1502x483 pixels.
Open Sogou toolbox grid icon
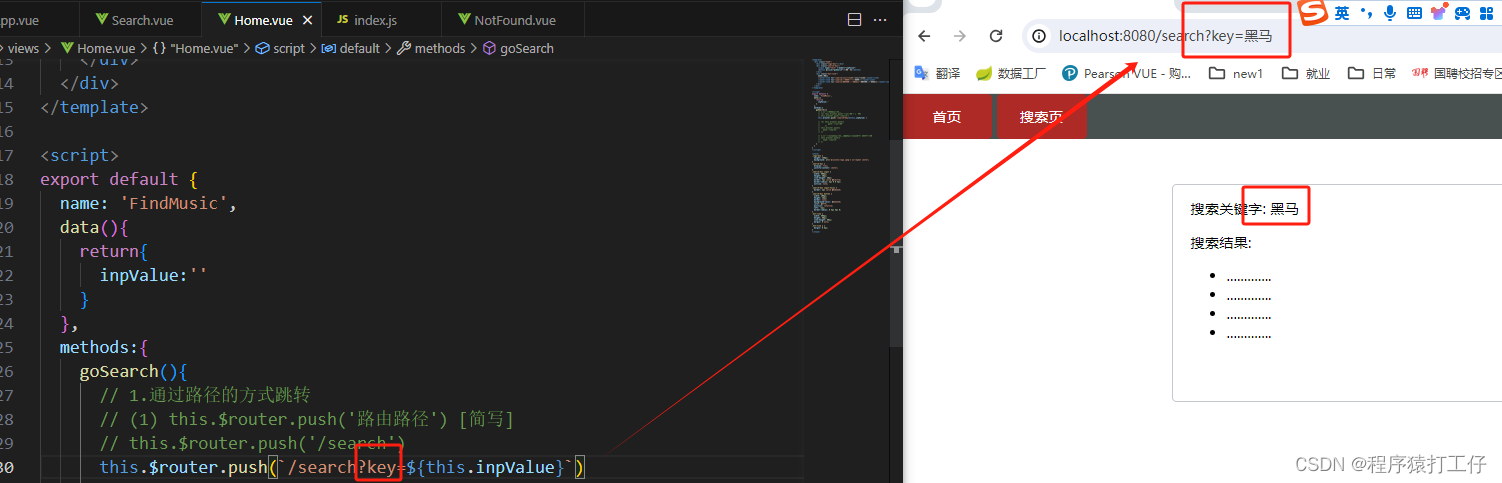(1486, 13)
